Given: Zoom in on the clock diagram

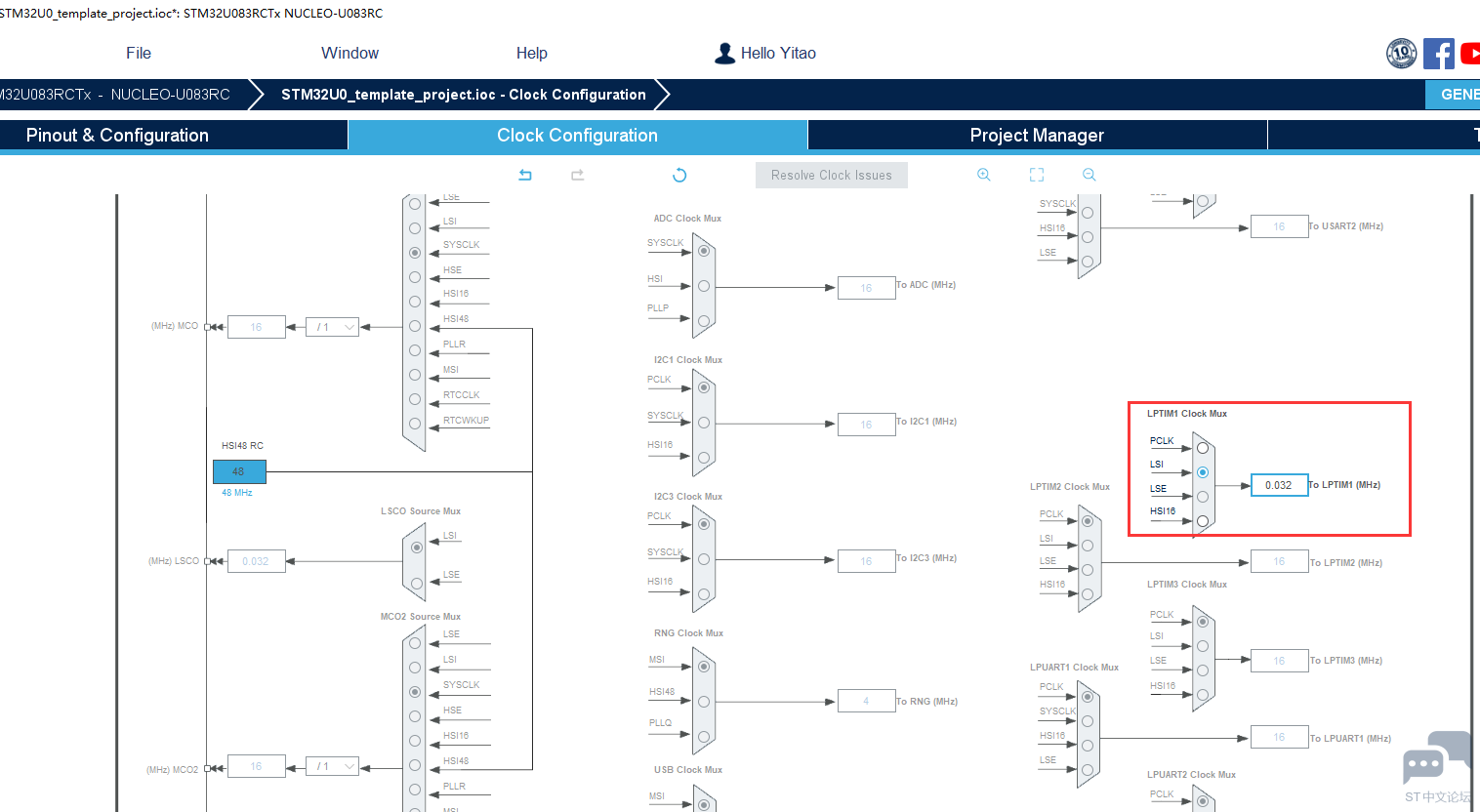Looking at the screenshot, I should coord(984,175).
